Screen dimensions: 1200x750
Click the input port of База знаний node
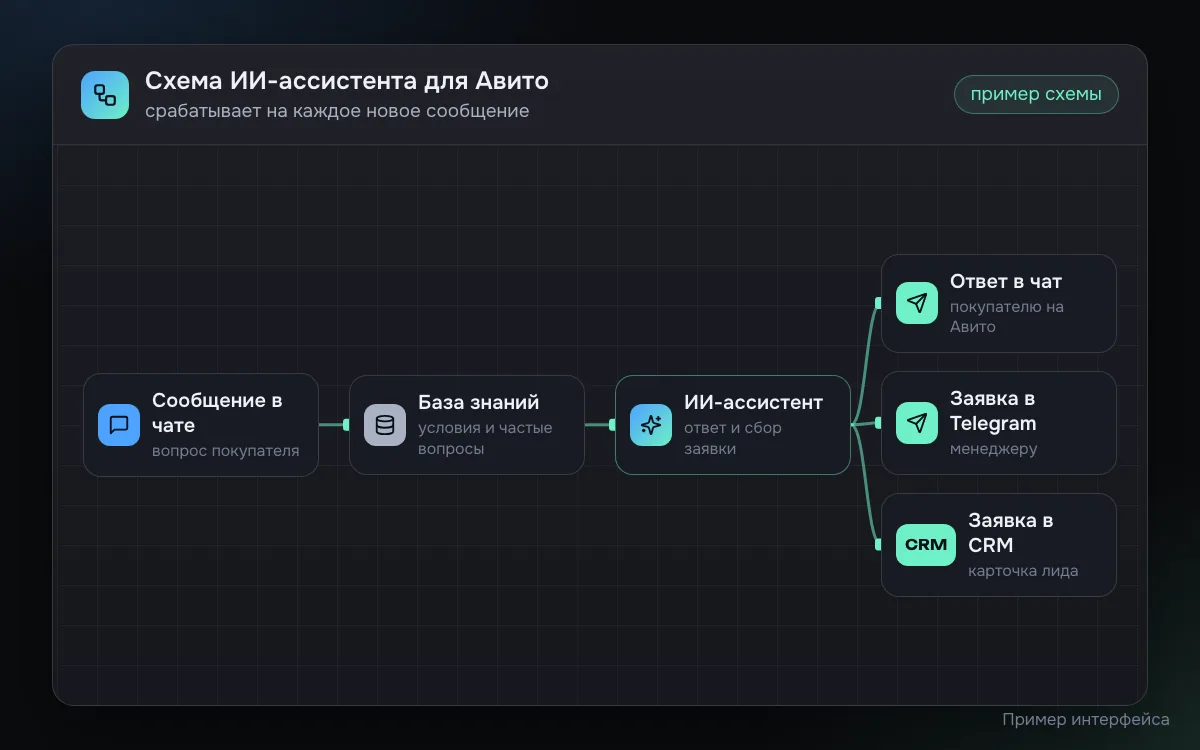346,425
